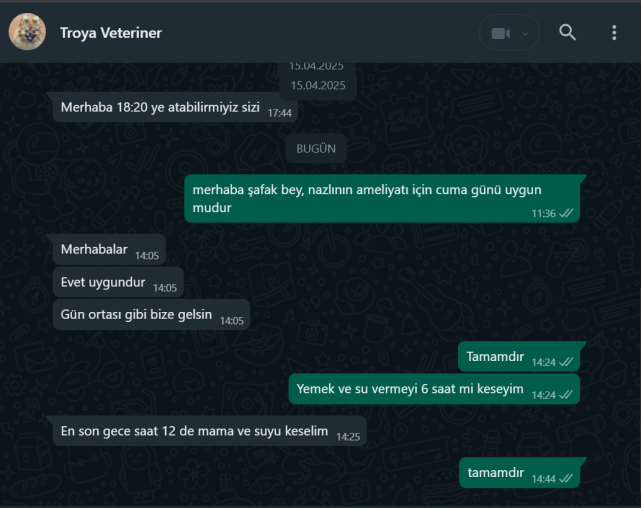Select the 15.04.2025 date chip

[318, 85]
